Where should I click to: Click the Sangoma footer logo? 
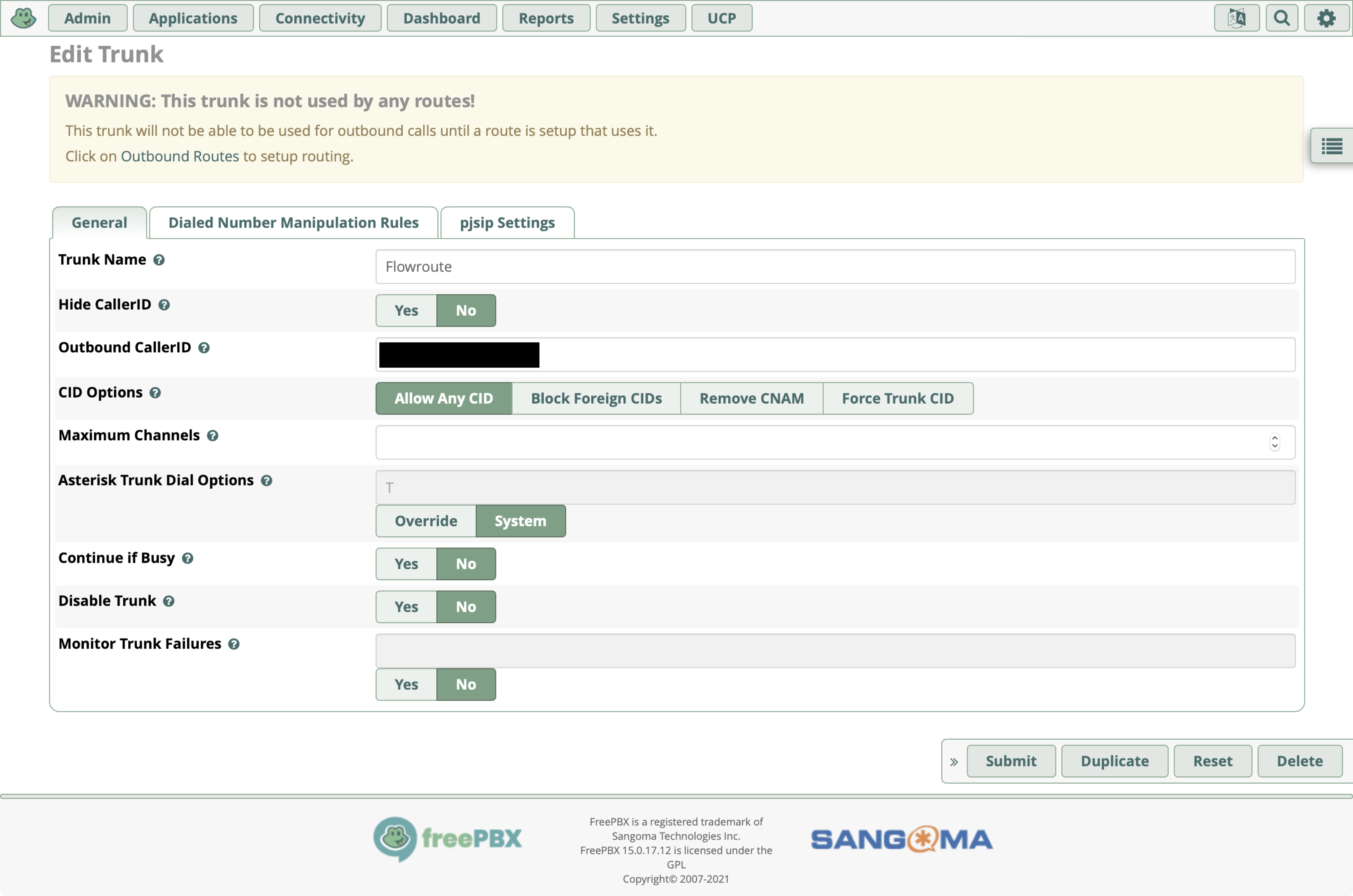coord(901,839)
